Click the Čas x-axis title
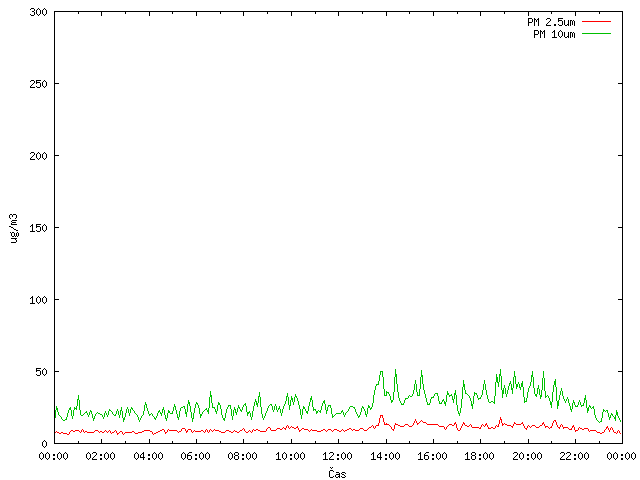Screen dimensions: 640x480 tap(337, 473)
